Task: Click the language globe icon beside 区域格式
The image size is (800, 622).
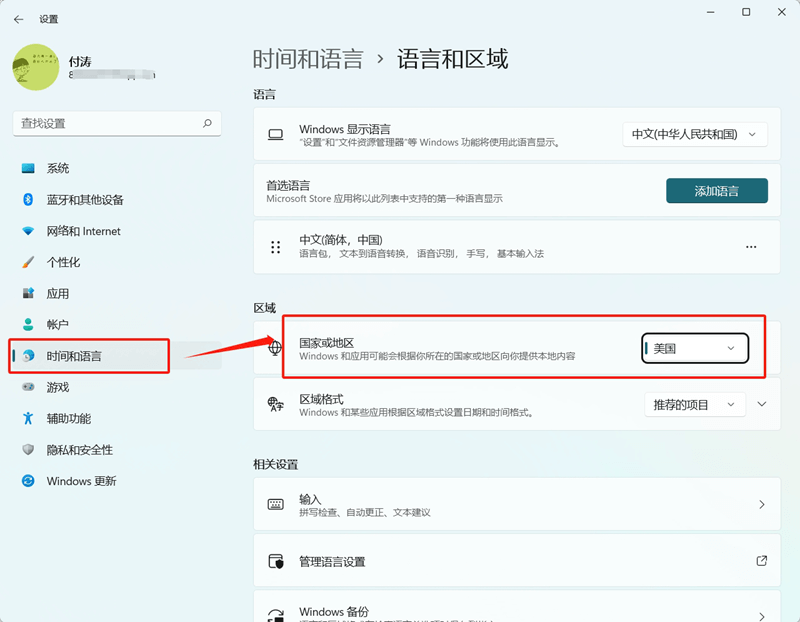Action: click(276, 405)
